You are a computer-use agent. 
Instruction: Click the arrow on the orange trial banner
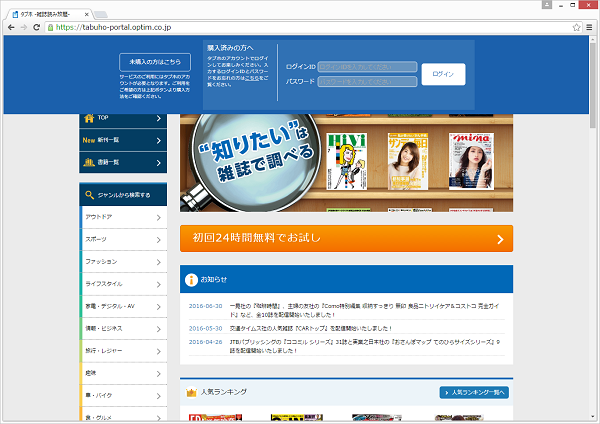(x=500, y=240)
